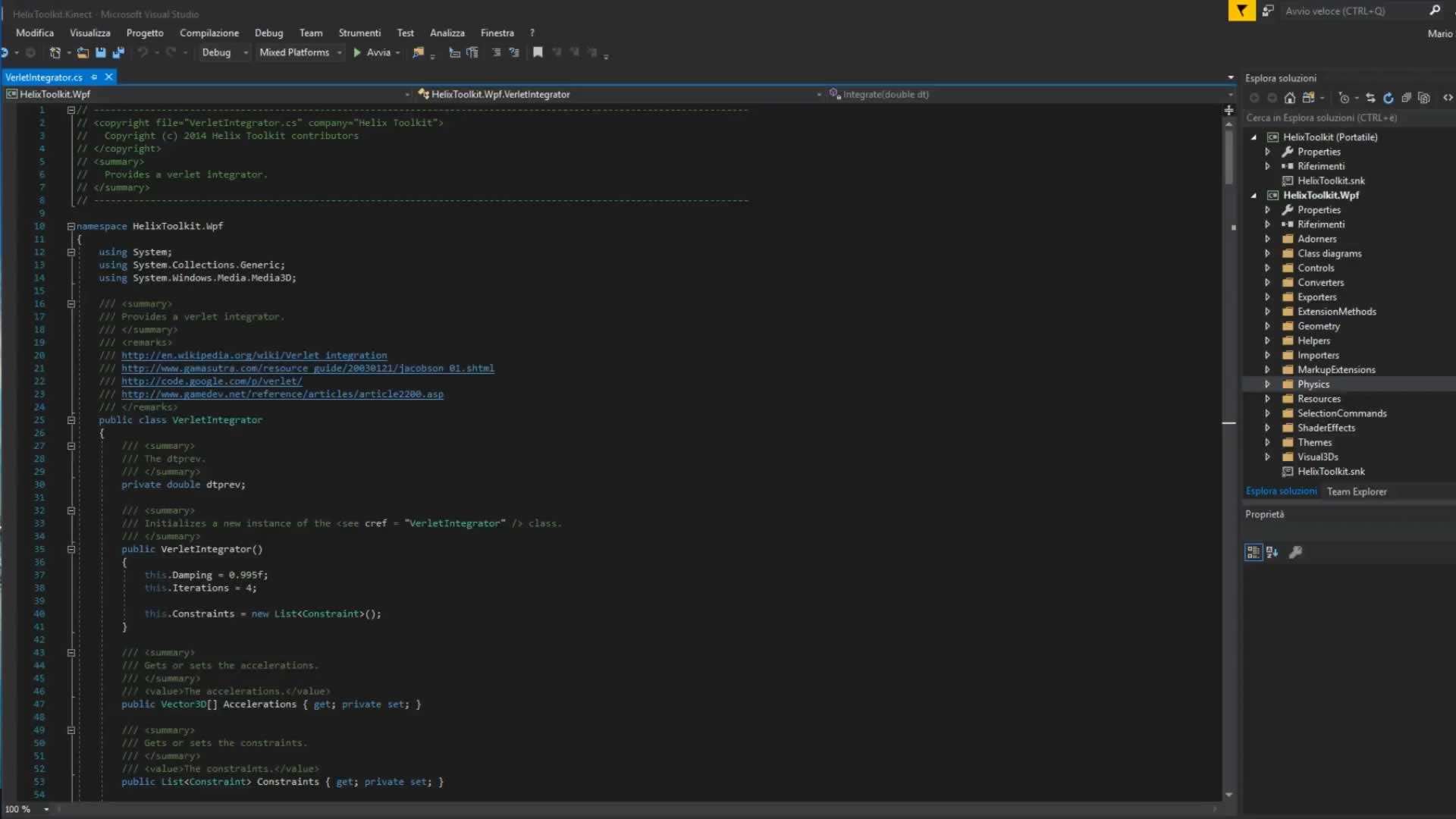Click the Cerca in Esplora soluzioni search box

click(1348, 118)
